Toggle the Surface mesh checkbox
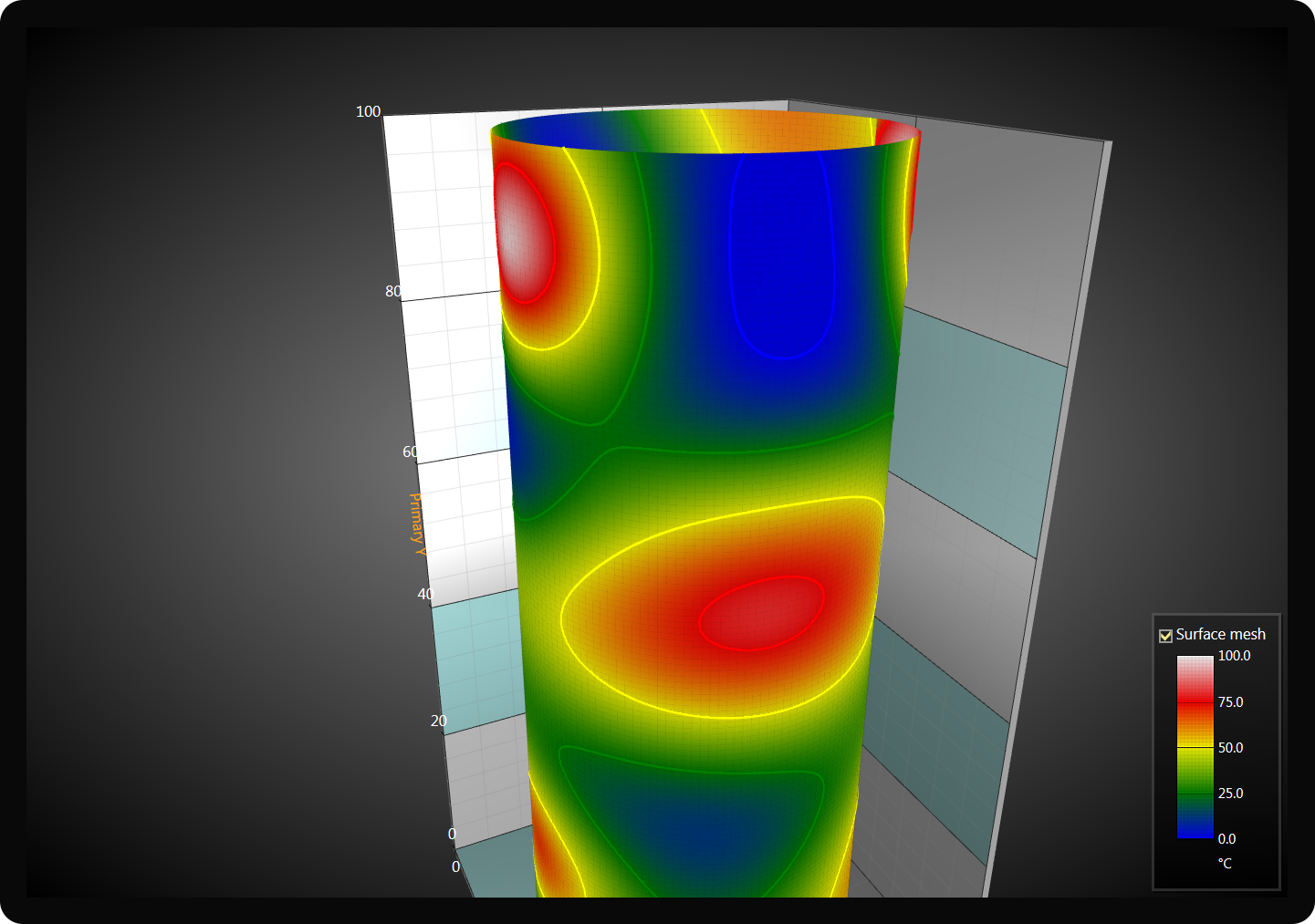The image size is (1315, 924). [1165, 636]
